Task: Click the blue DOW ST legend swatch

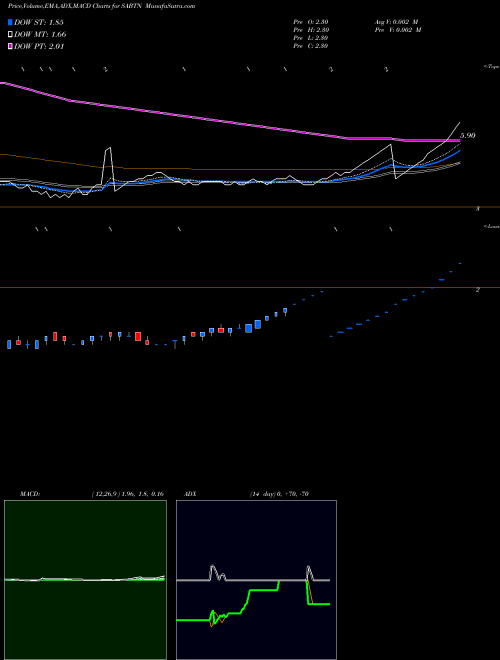Action: tap(10, 22)
